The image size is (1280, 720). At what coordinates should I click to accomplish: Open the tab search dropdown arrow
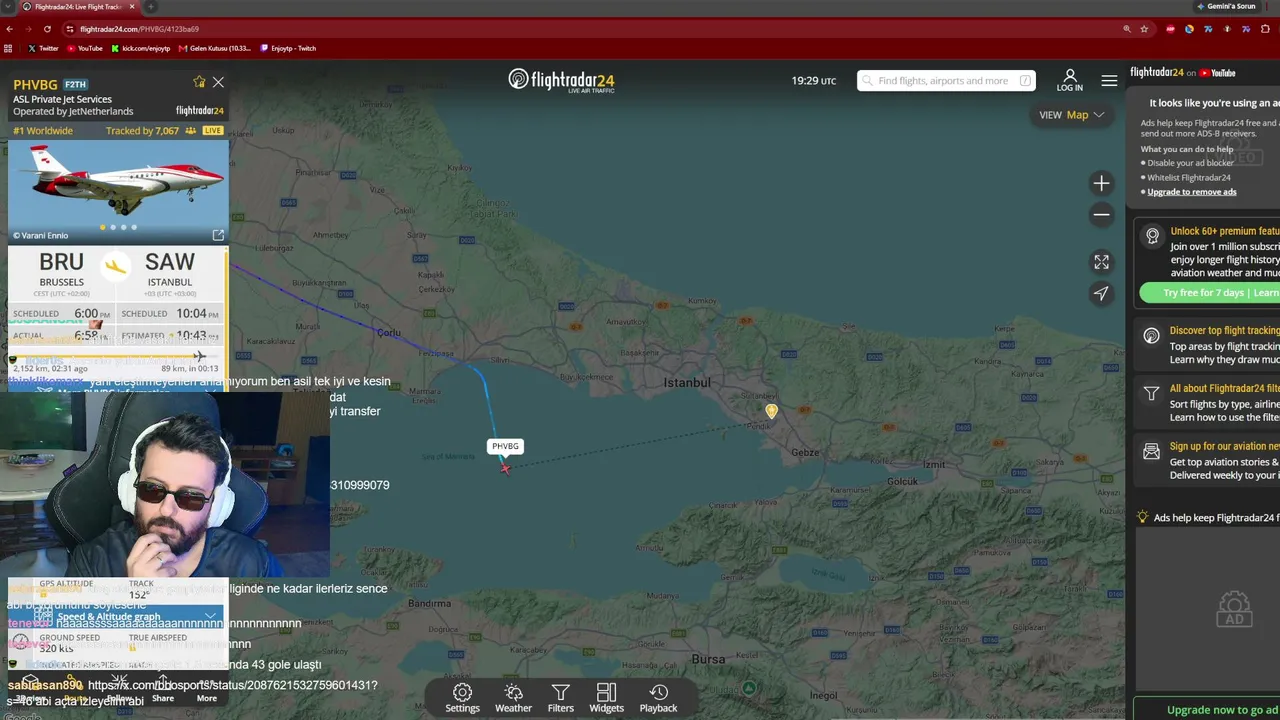(7, 7)
